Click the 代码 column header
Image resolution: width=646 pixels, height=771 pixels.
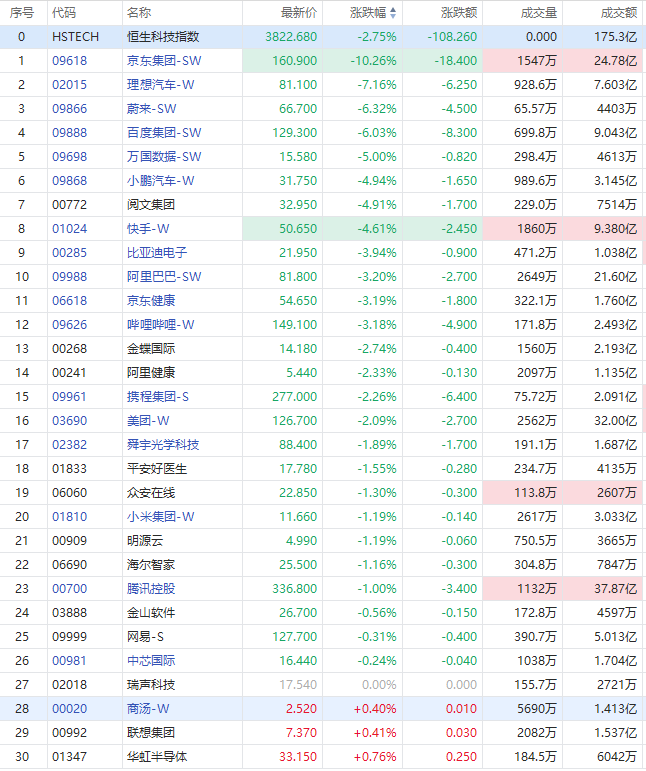[x=64, y=13]
